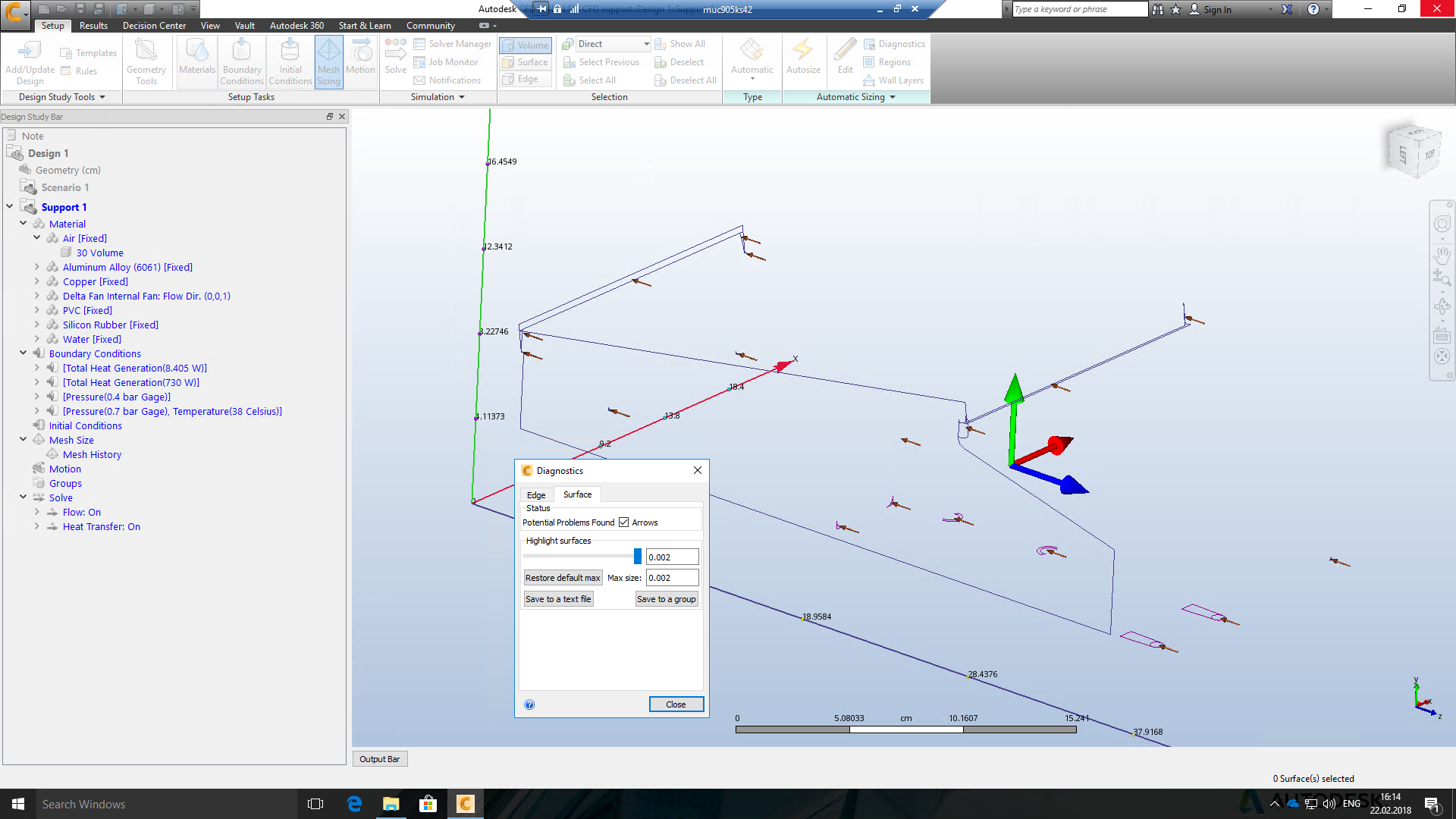Type in the Max size field
Screen dimensions: 1456x819
[670, 577]
